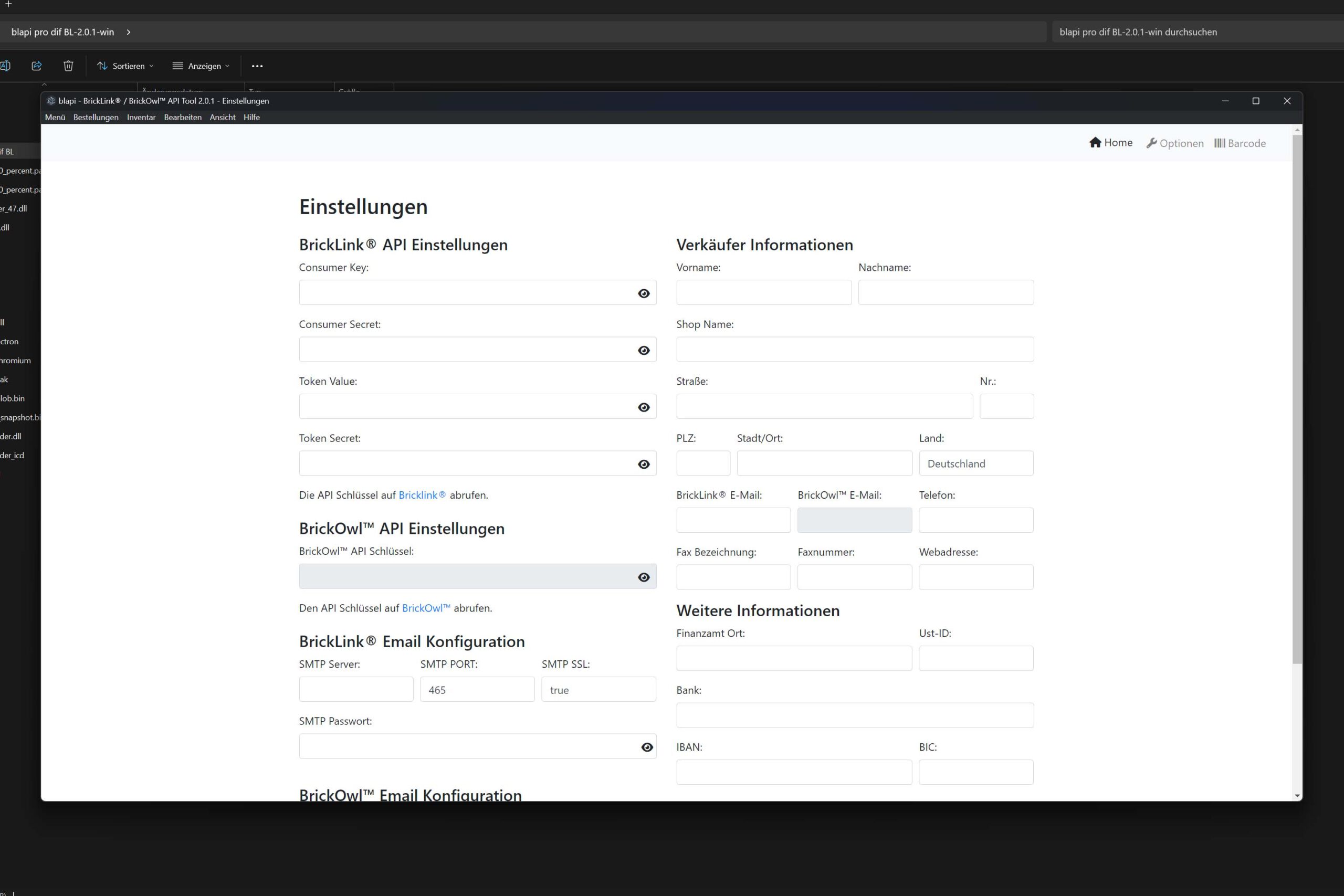The height and width of the screenshot is (896, 1344).
Task: Open the Ansicht menu
Action: point(222,117)
